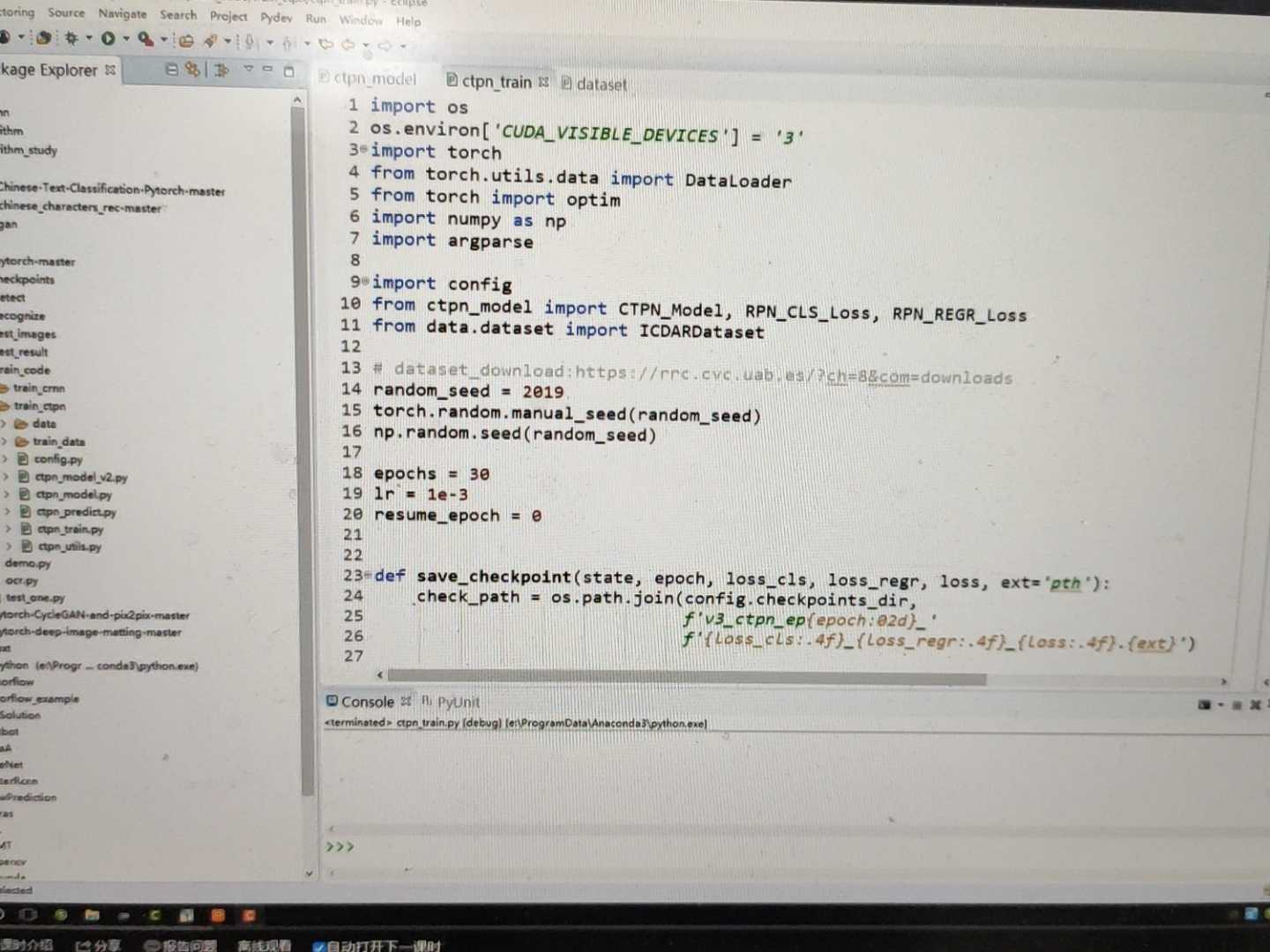
Task: Click the green Run button icon
Action: coord(108,38)
